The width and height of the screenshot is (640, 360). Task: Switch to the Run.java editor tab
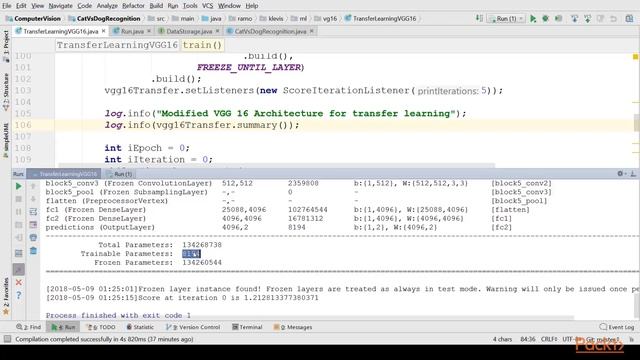tap(132, 31)
